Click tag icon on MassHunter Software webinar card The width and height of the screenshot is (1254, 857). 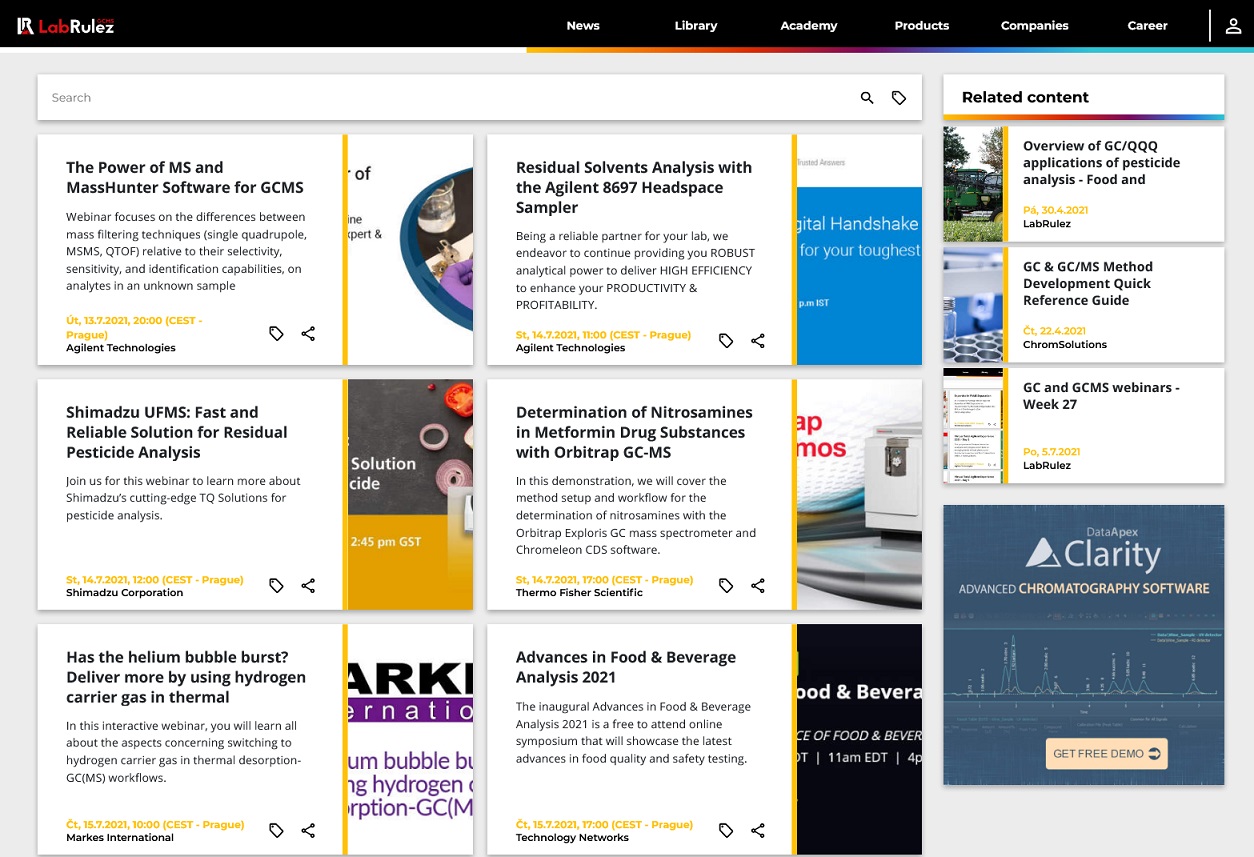point(277,334)
